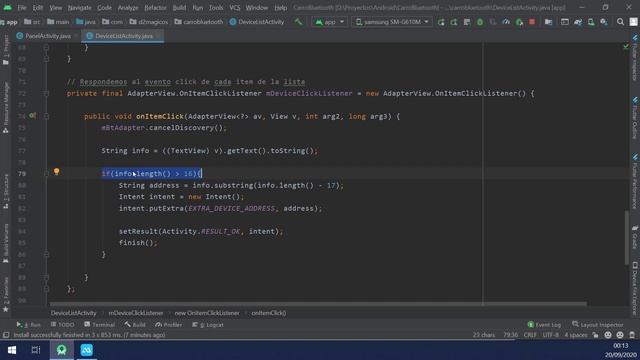Click the DeviceListActivity breadcrumb in navigation bar
640x360 pixels.
pyautogui.click(x=256, y=22)
